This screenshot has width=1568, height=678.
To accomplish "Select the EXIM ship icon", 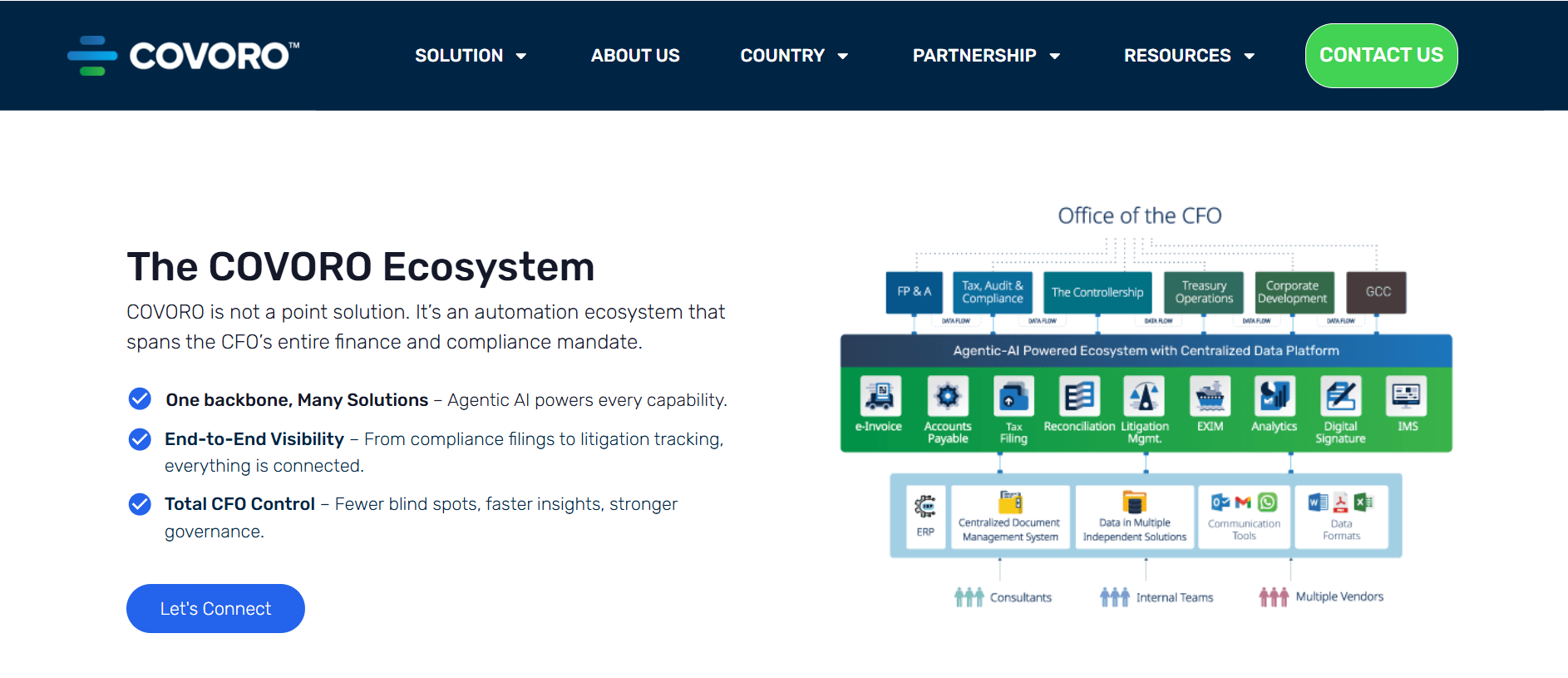I will [x=1210, y=395].
